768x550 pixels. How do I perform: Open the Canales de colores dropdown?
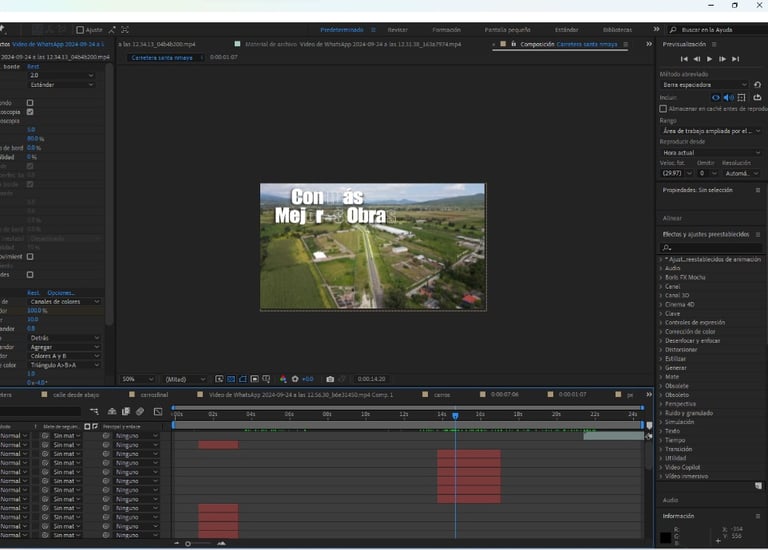click(65, 301)
